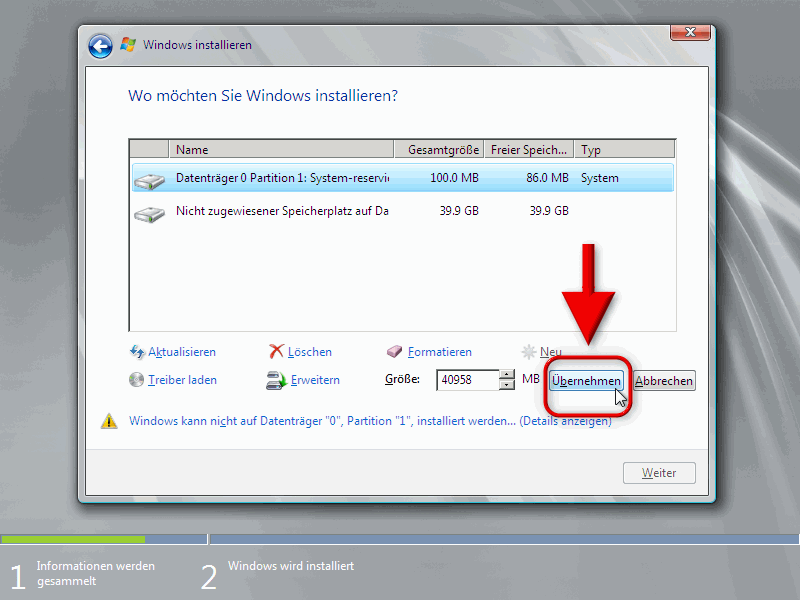Click the Aktualisieren refresh icon
Image resolution: width=800 pixels, height=600 pixels.
pos(138,352)
